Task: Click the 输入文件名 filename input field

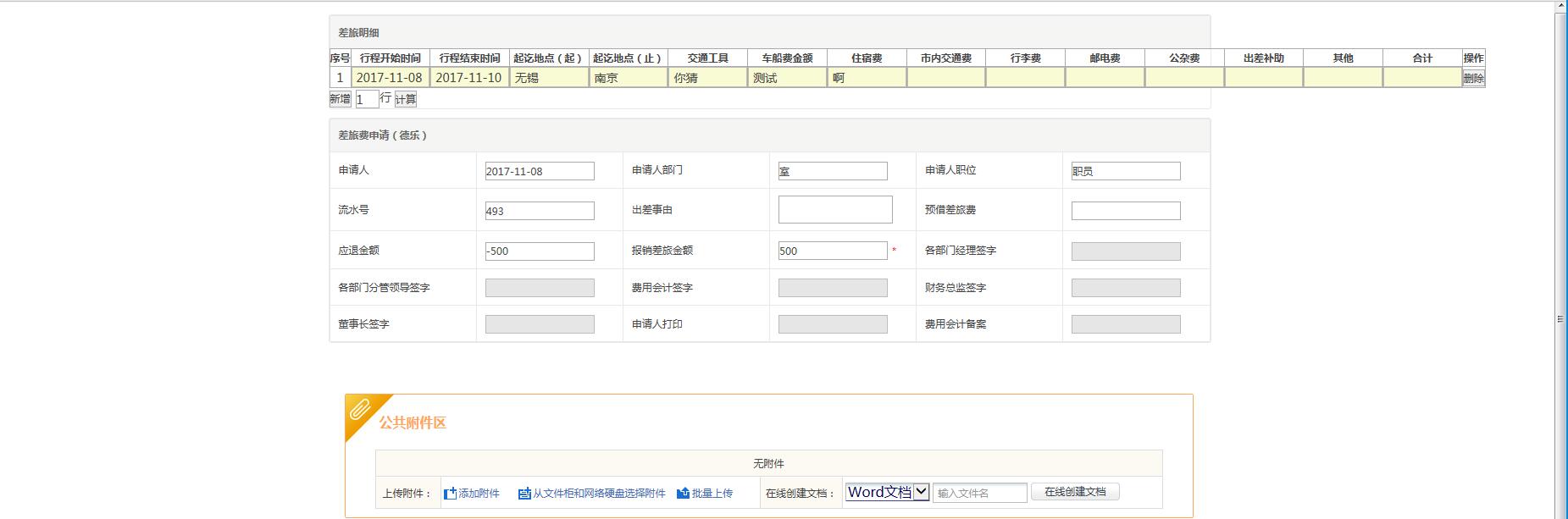Action: [x=980, y=493]
